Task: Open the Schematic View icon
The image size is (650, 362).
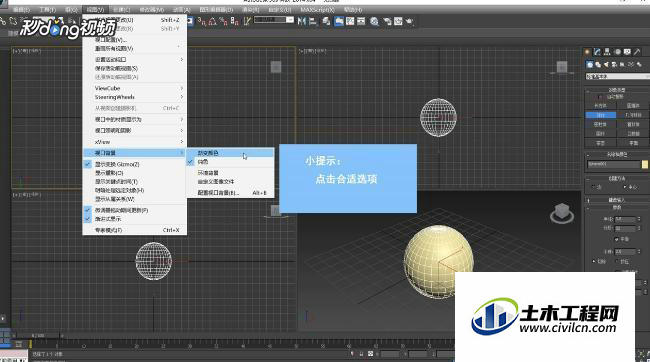Action: pyautogui.click(x=361, y=21)
